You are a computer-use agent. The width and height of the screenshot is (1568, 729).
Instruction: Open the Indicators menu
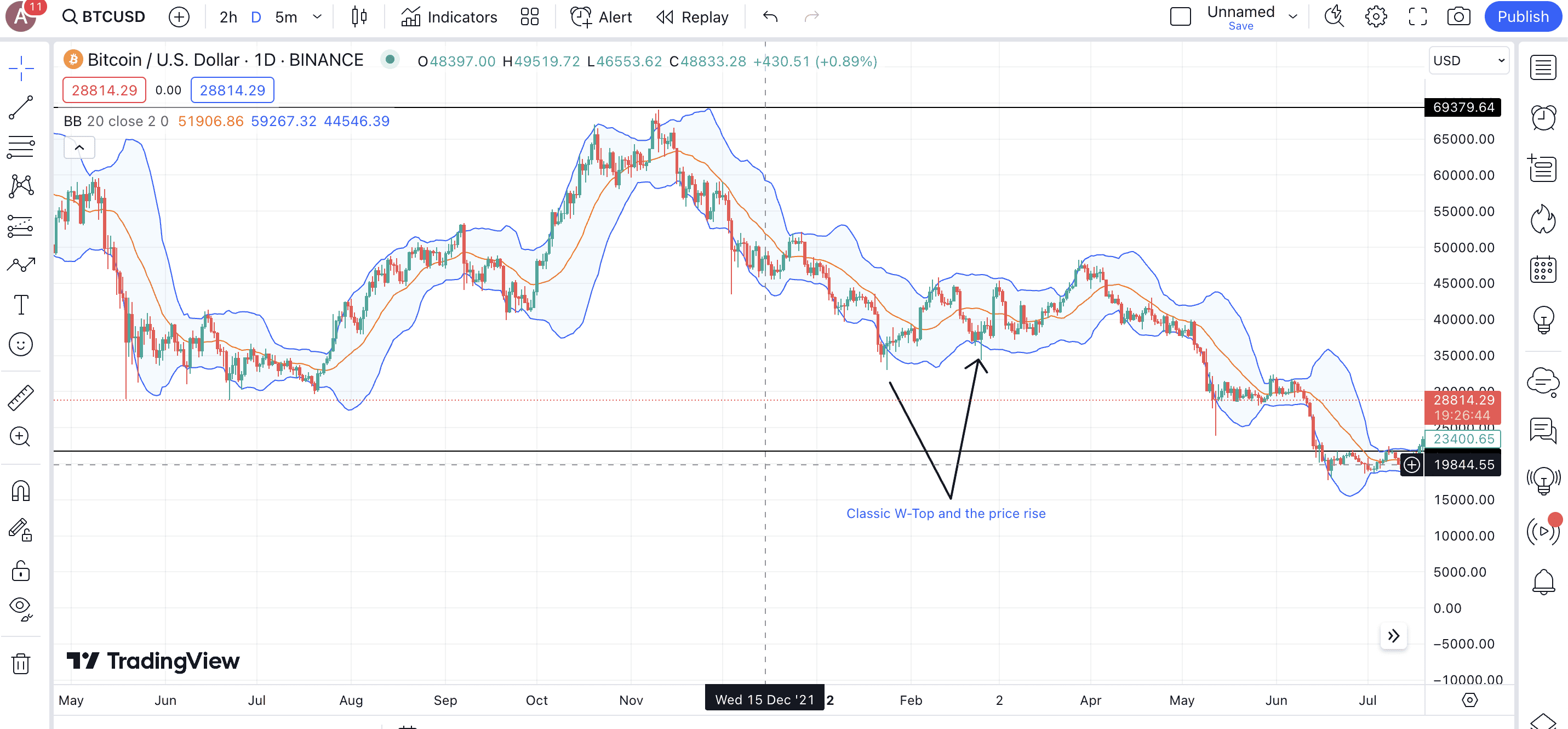coord(449,16)
